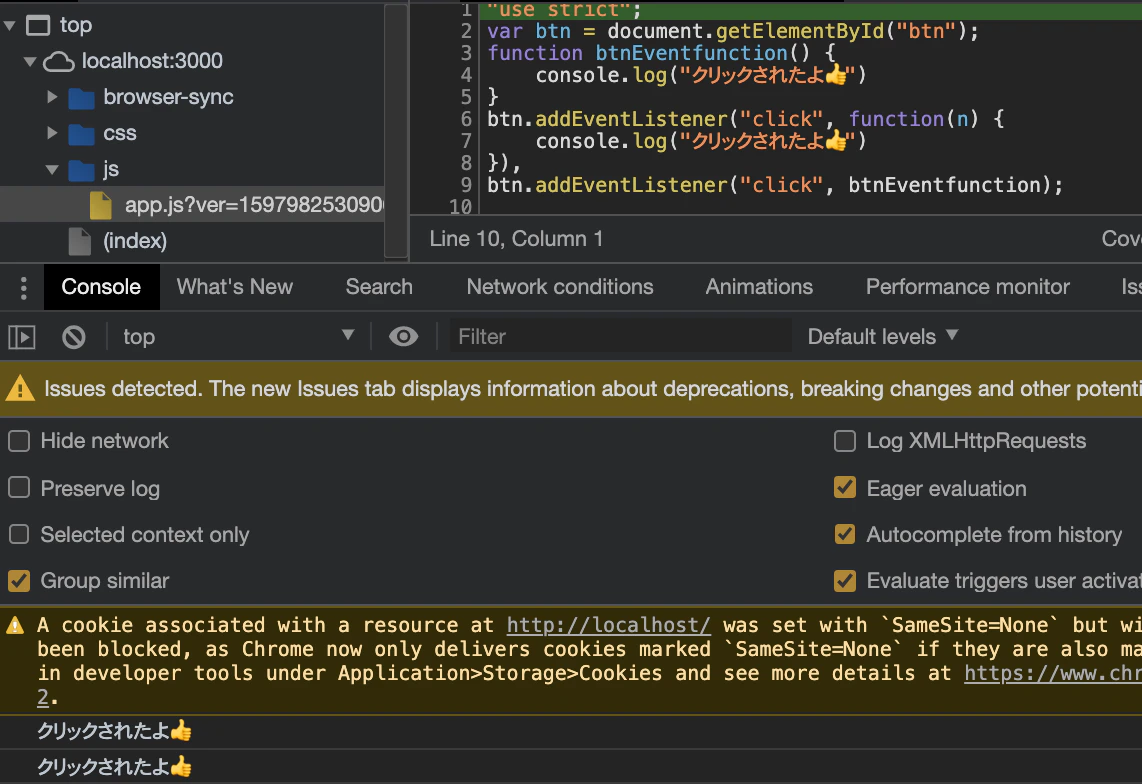Show the console sidebar

(22, 337)
